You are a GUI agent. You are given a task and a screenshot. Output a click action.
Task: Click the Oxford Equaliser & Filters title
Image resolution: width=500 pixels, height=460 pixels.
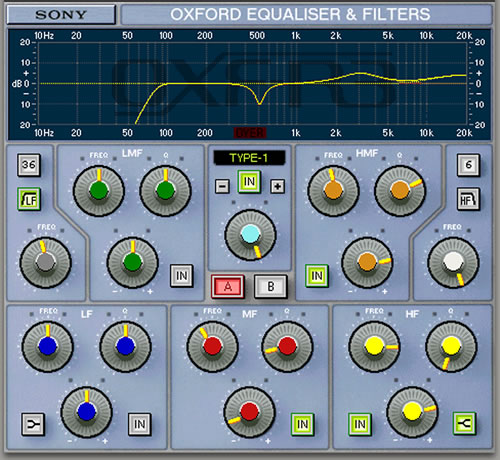click(300, 15)
